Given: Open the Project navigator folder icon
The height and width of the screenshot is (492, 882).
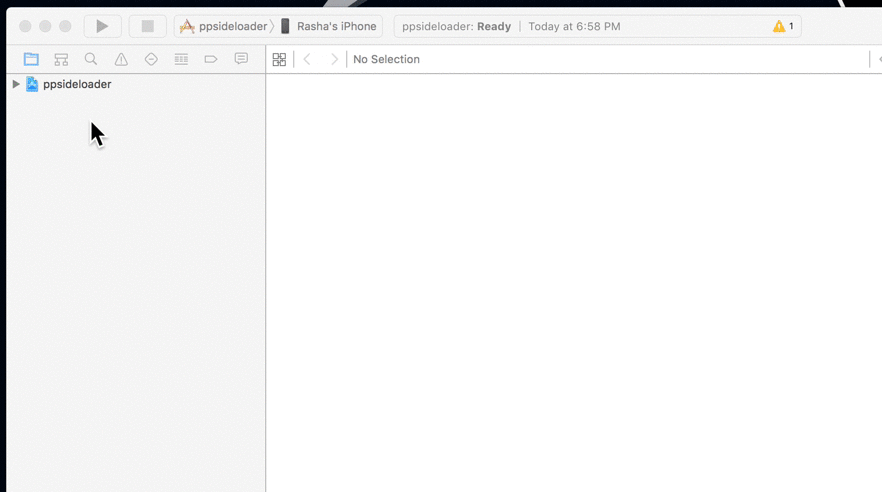Looking at the screenshot, I should [x=31, y=59].
